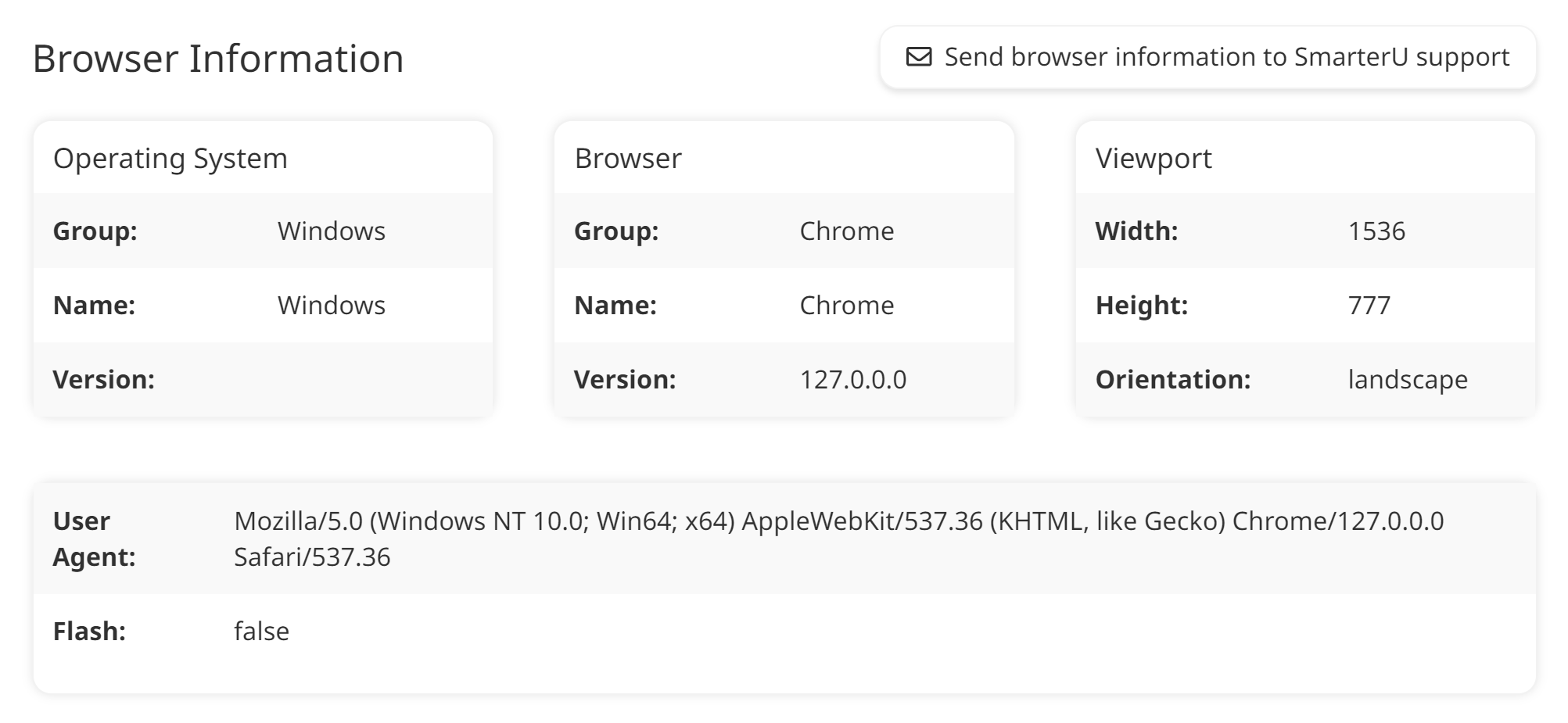Click Operating System Group label
Image resolution: width=1568 pixels, height=723 pixels.
click(x=95, y=231)
